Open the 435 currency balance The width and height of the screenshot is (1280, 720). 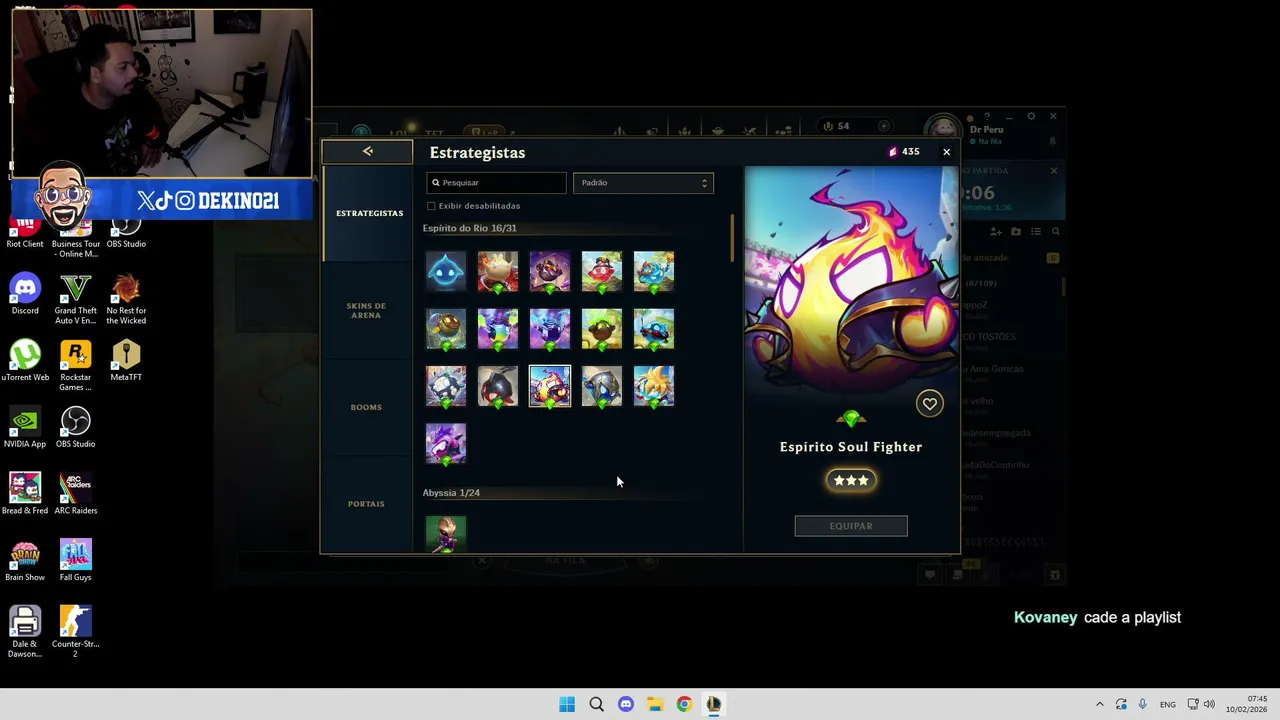(x=904, y=152)
